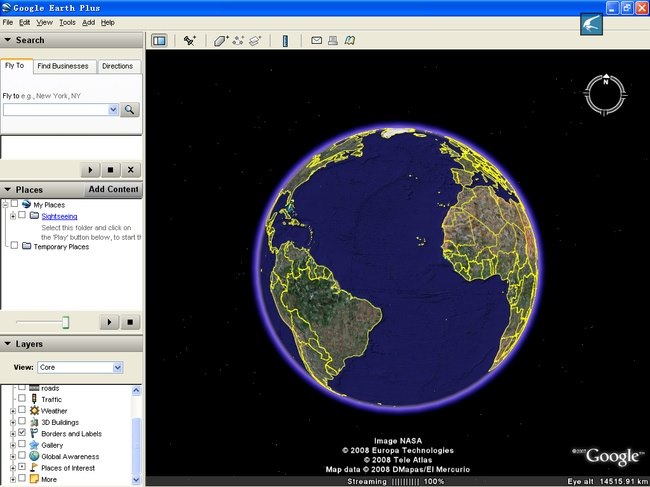Click the roads layer icon

click(x=34, y=388)
